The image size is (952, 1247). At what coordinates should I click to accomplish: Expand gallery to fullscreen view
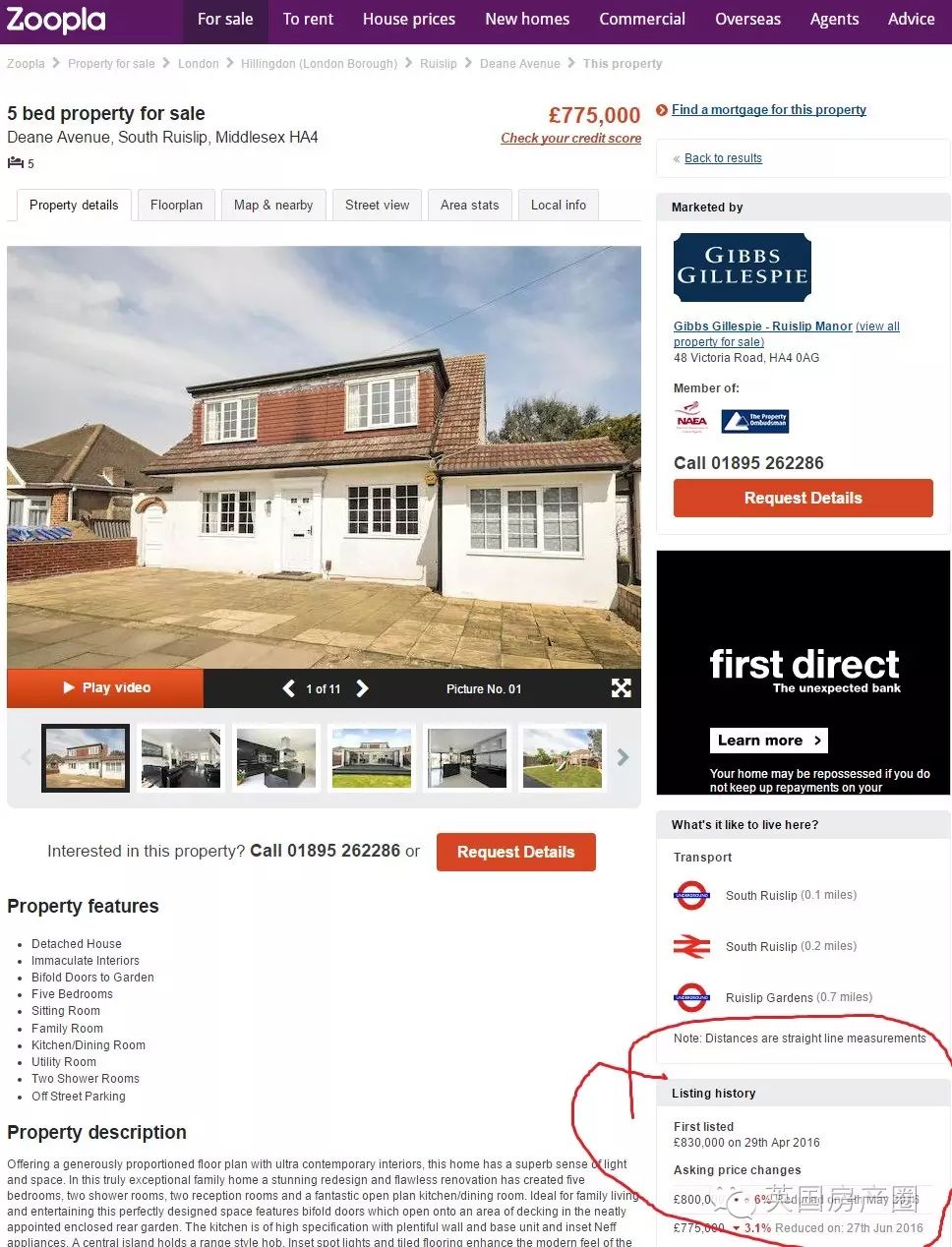pyautogui.click(x=621, y=688)
